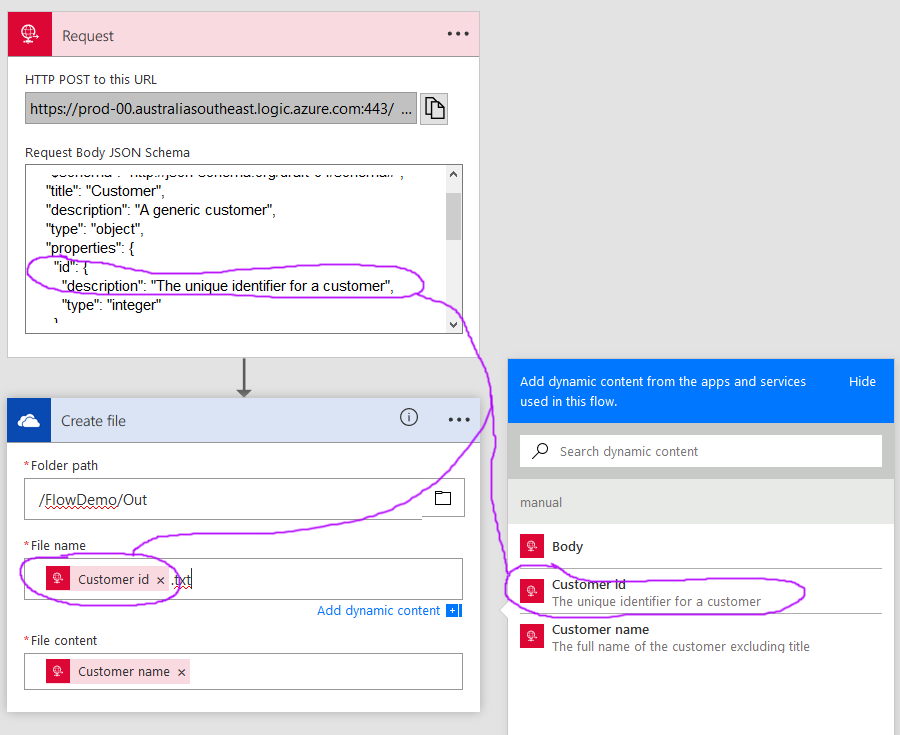
Task: Open the Create file card ellipsis menu
Action: click(x=457, y=419)
